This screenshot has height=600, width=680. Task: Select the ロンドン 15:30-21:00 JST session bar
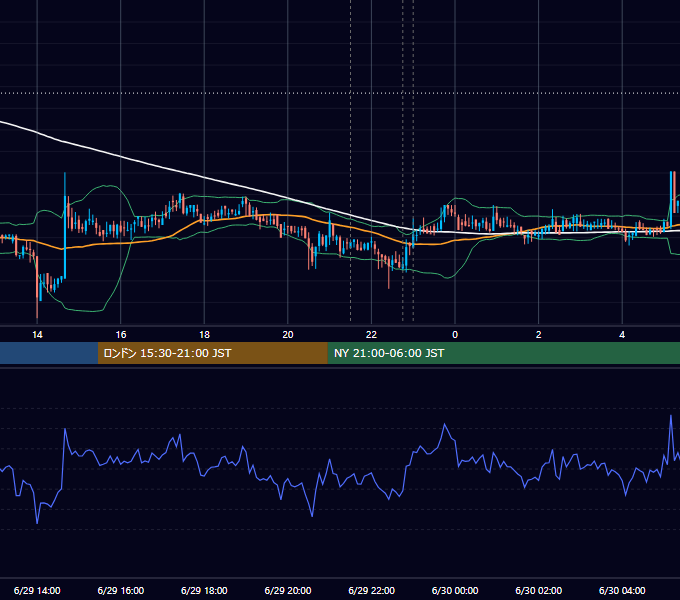(x=212, y=353)
